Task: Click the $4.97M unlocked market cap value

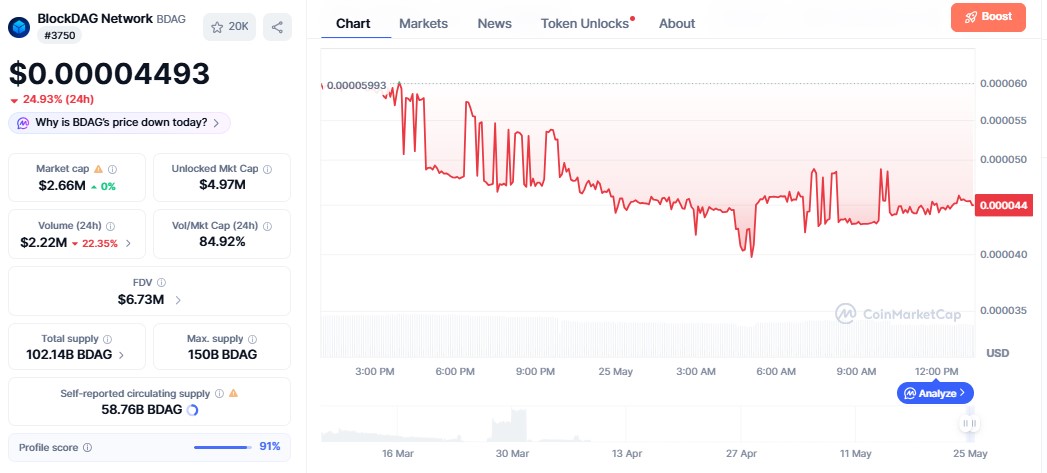Action: (x=222, y=184)
